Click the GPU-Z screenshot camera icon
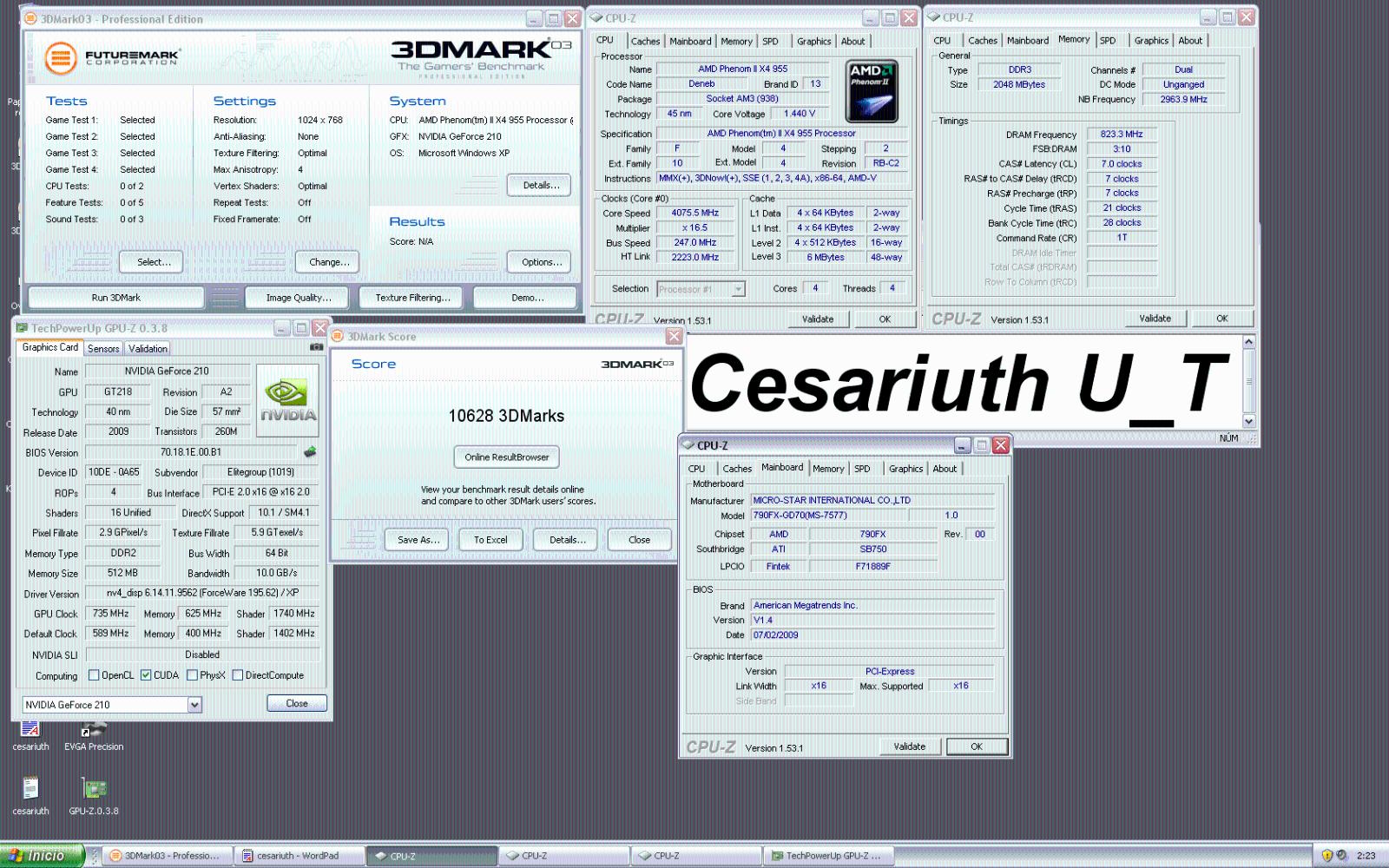 pyautogui.click(x=316, y=346)
